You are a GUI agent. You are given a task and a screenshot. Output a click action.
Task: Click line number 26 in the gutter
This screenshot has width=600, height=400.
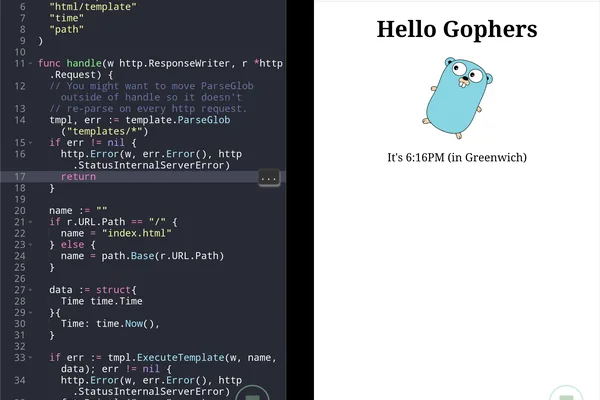pyautogui.click(x=20, y=279)
